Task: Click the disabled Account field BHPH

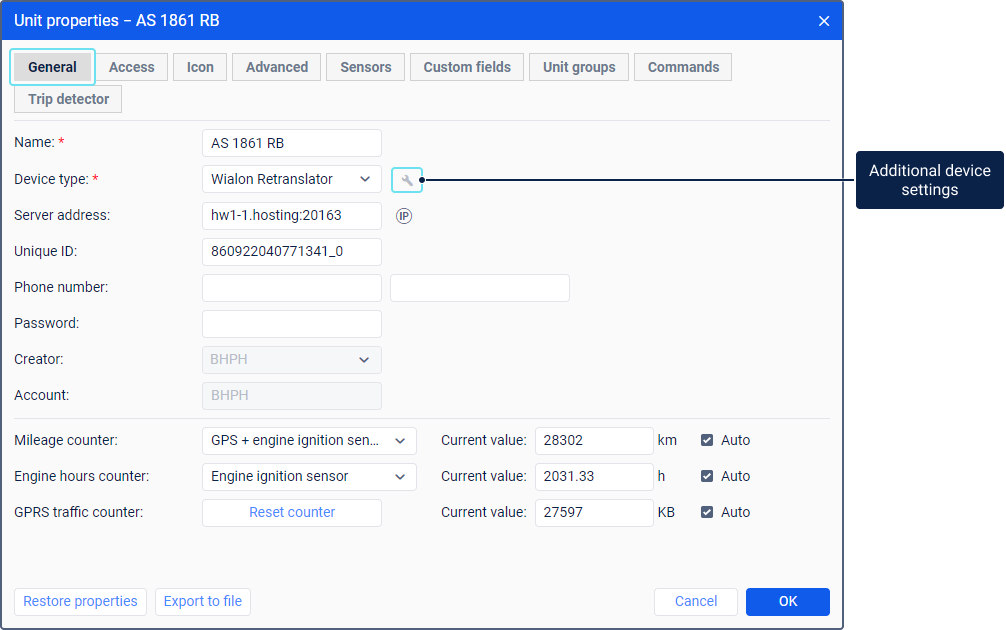Action: [x=292, y=396]
